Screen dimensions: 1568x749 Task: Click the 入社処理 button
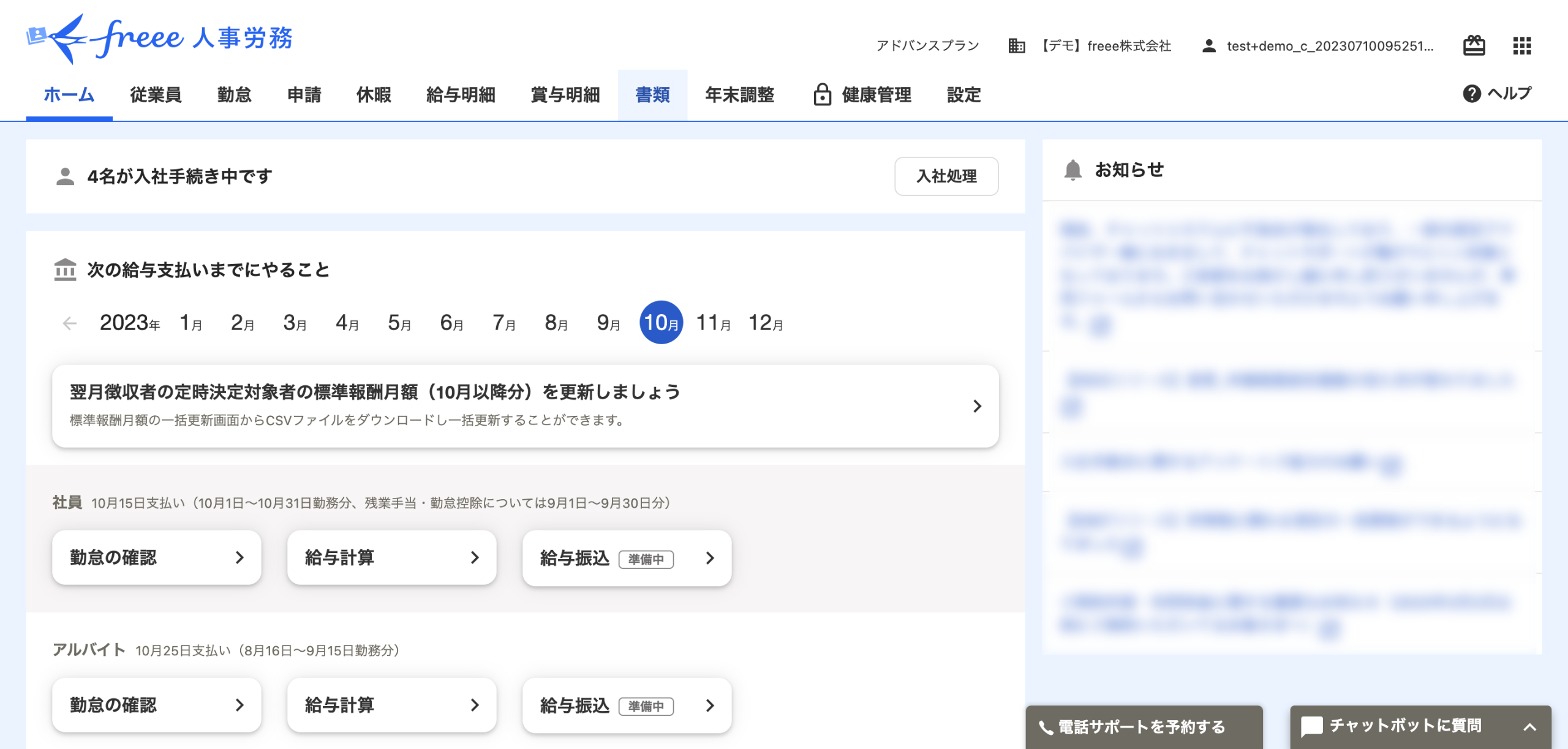pos(946,176)
